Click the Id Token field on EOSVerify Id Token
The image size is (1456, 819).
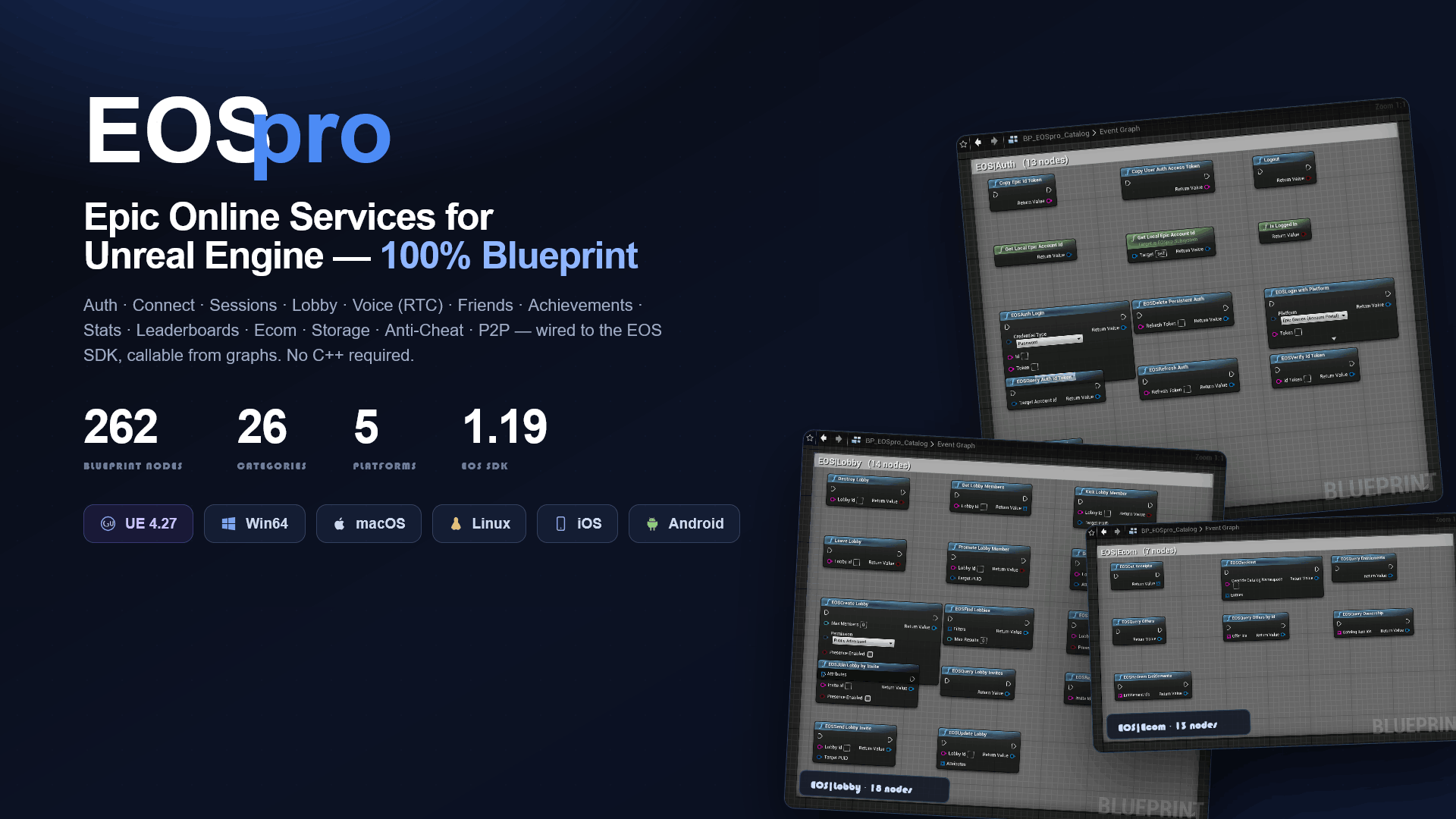coord(1307,378)
